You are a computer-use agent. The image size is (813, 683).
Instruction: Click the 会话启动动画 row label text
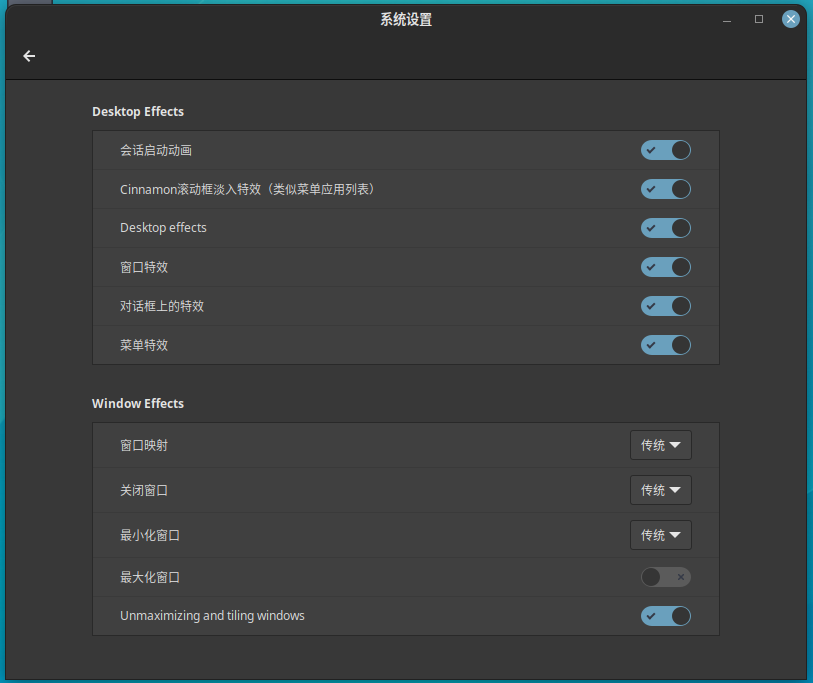156,150
